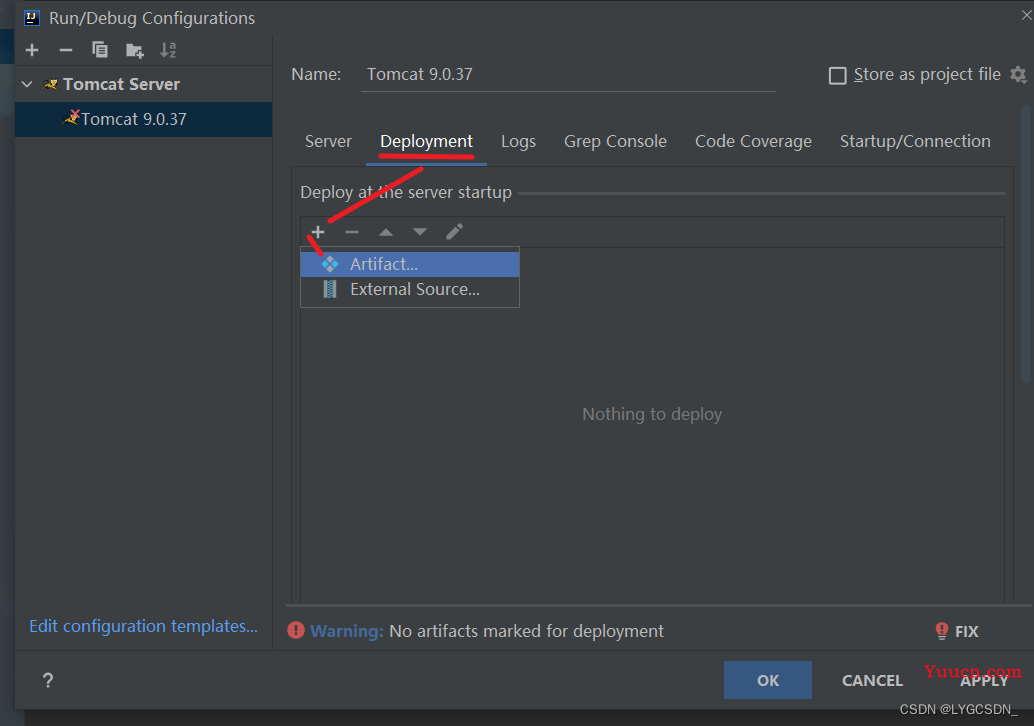Move deployment item up

click(x=386, y=232)
